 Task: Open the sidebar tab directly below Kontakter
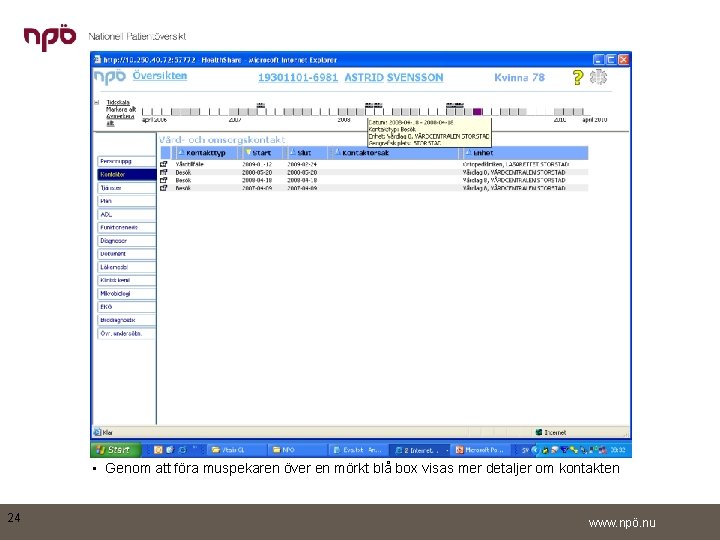[x=127, y=188]
